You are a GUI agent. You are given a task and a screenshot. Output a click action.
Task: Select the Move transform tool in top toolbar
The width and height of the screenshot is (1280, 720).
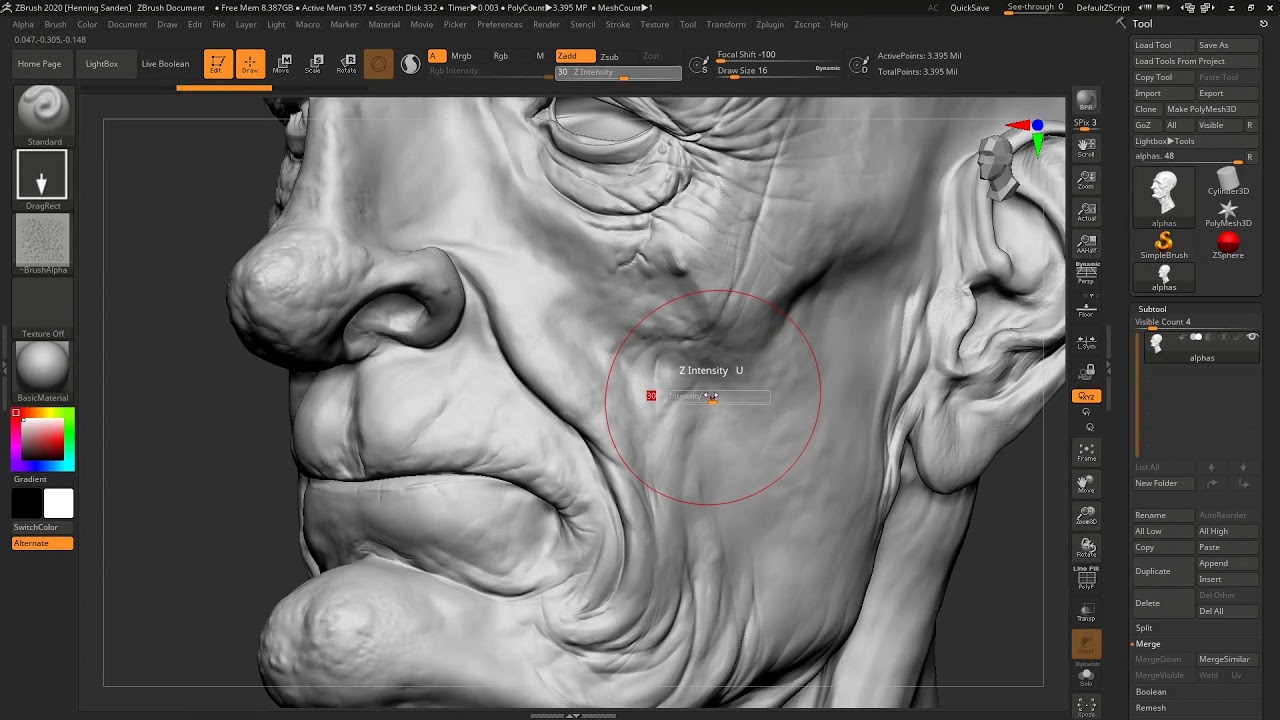[281, 64]
